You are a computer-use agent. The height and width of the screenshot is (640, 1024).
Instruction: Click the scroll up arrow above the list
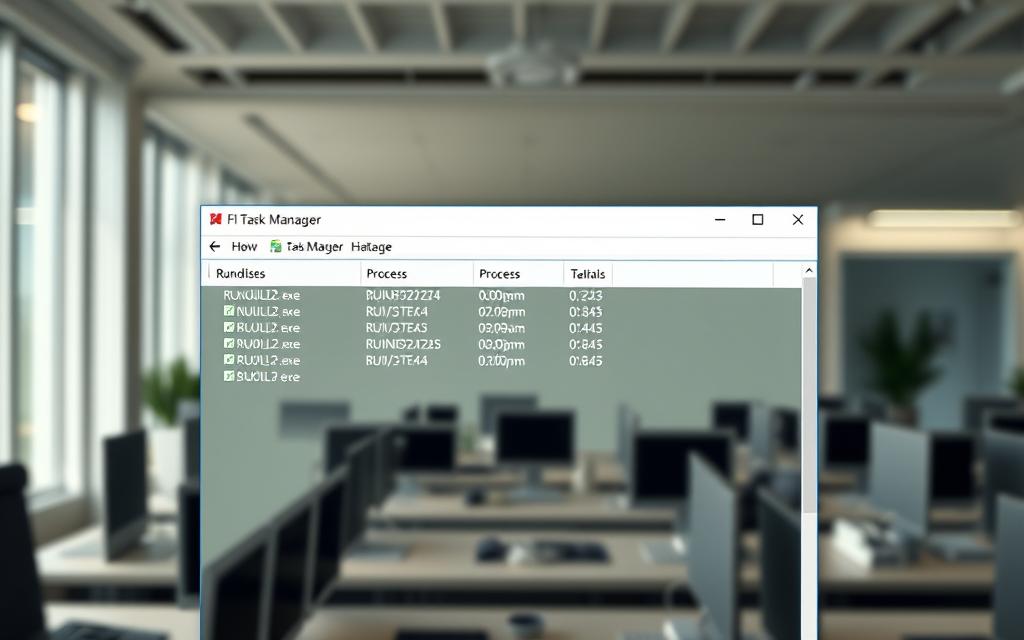coord(809,271)
